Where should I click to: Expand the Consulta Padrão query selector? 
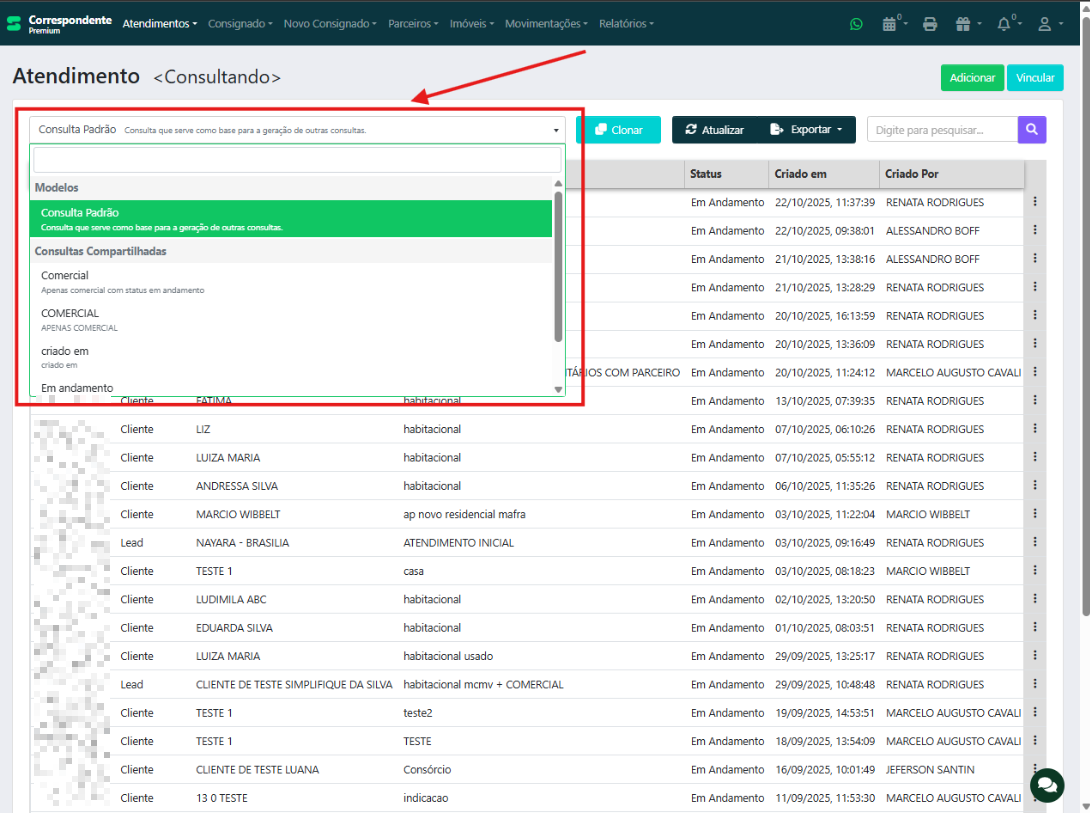coord(296,130)
